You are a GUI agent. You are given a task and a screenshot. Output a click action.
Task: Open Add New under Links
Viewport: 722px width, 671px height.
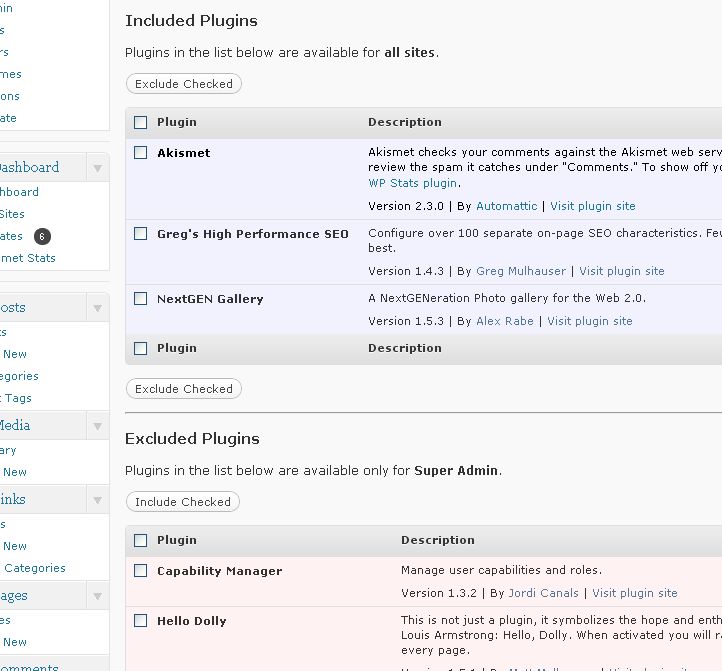click(14, 546)
